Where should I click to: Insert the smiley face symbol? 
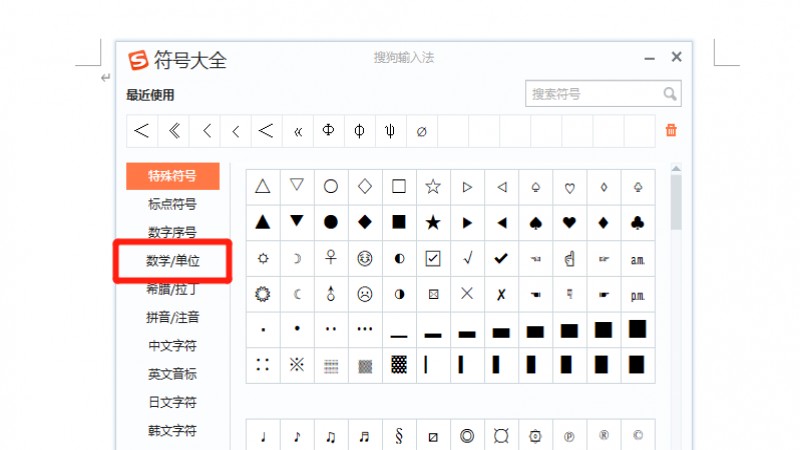(365, 258)
